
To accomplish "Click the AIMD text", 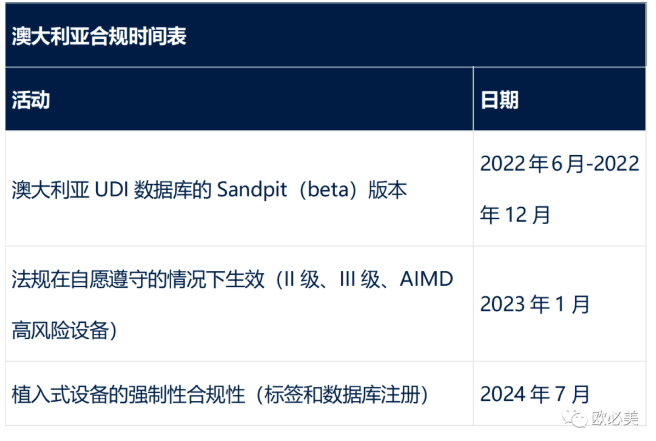I will 426,279.
